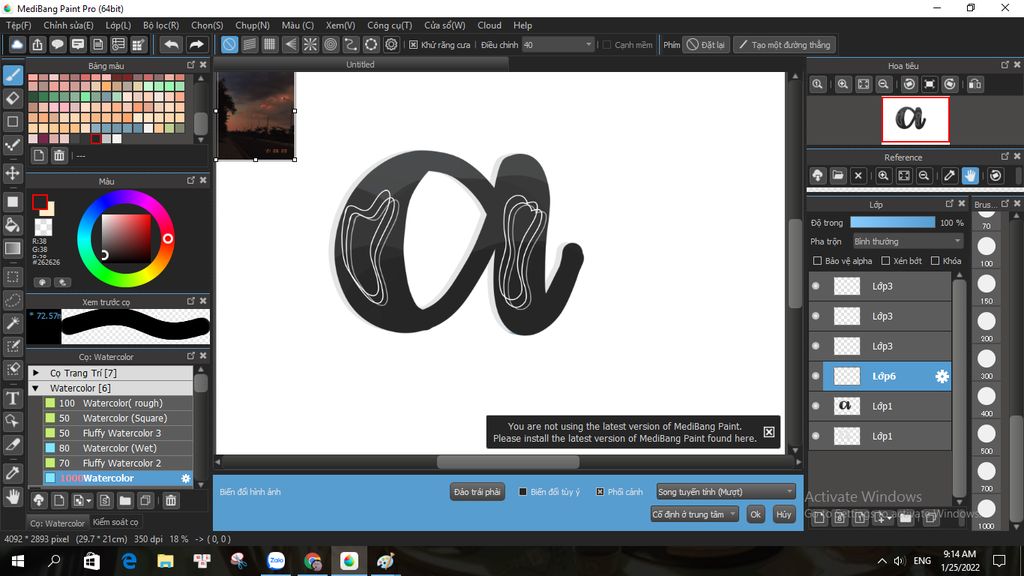Click Tạo một đường thẳng button
The image size is (1024, 576).
coord(784,45)
